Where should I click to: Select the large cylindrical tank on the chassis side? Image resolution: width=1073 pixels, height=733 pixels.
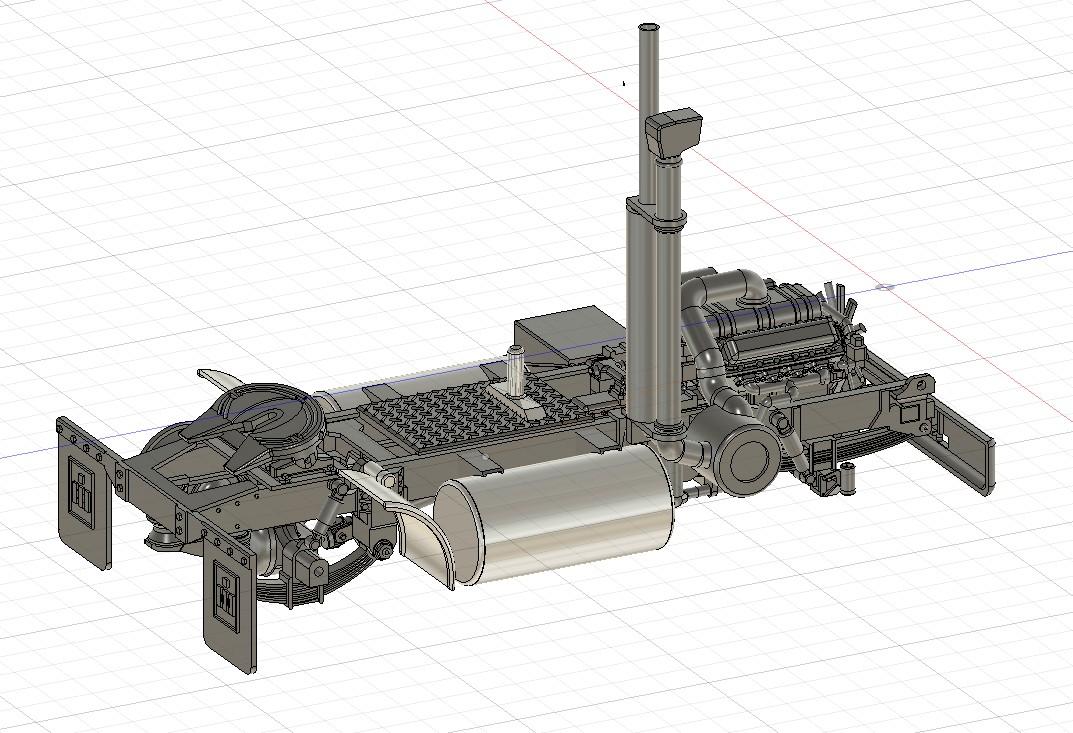pyautogui.click(x=554, y=513)
